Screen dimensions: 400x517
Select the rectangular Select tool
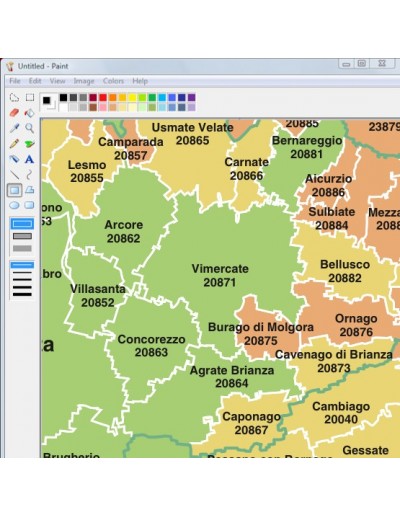pos(30,97)
